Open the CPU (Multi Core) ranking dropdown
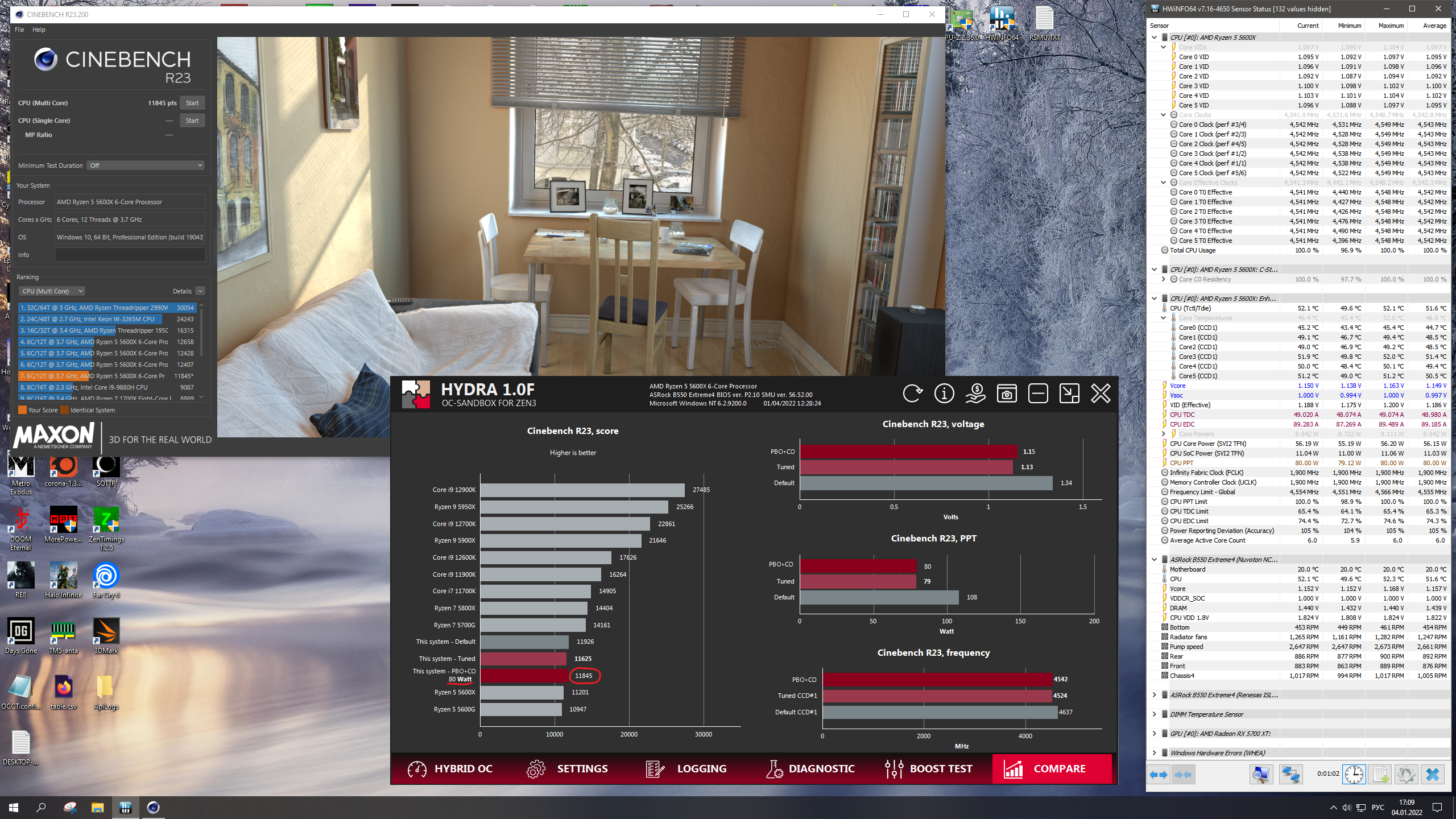This screenshot has height=819, width=1456. tap(52, 291)
